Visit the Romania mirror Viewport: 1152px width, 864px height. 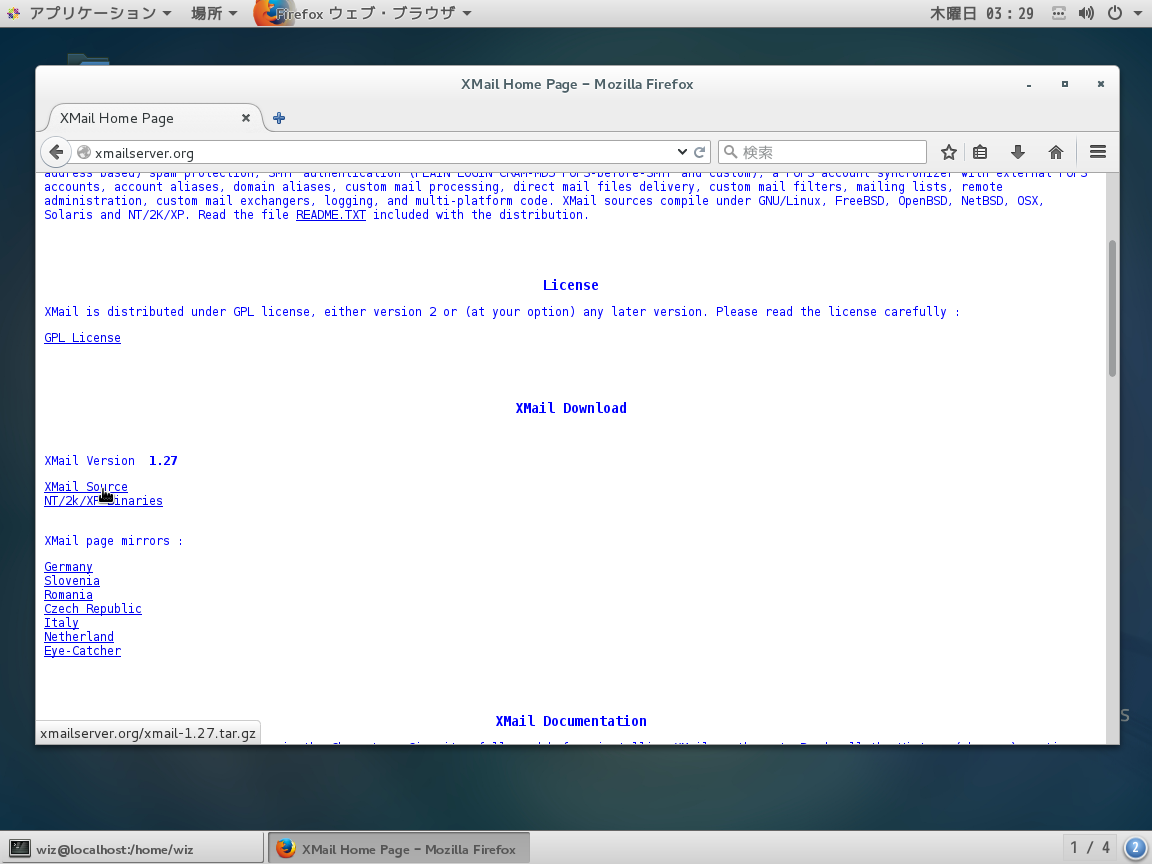click(68, 594)
